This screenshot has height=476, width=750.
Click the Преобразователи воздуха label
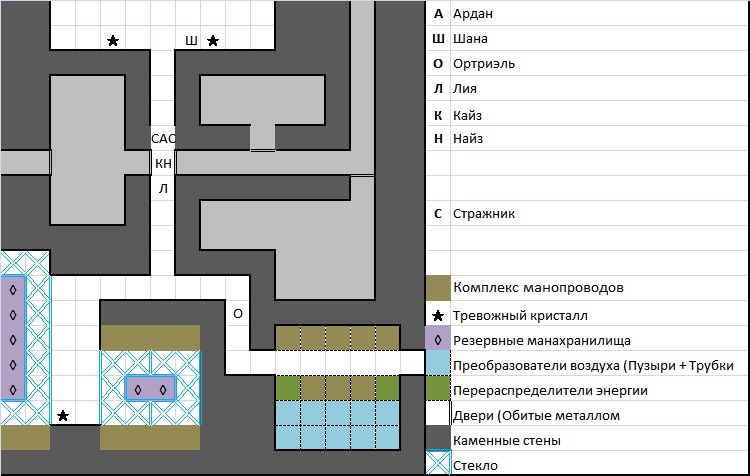pos(593,365)
